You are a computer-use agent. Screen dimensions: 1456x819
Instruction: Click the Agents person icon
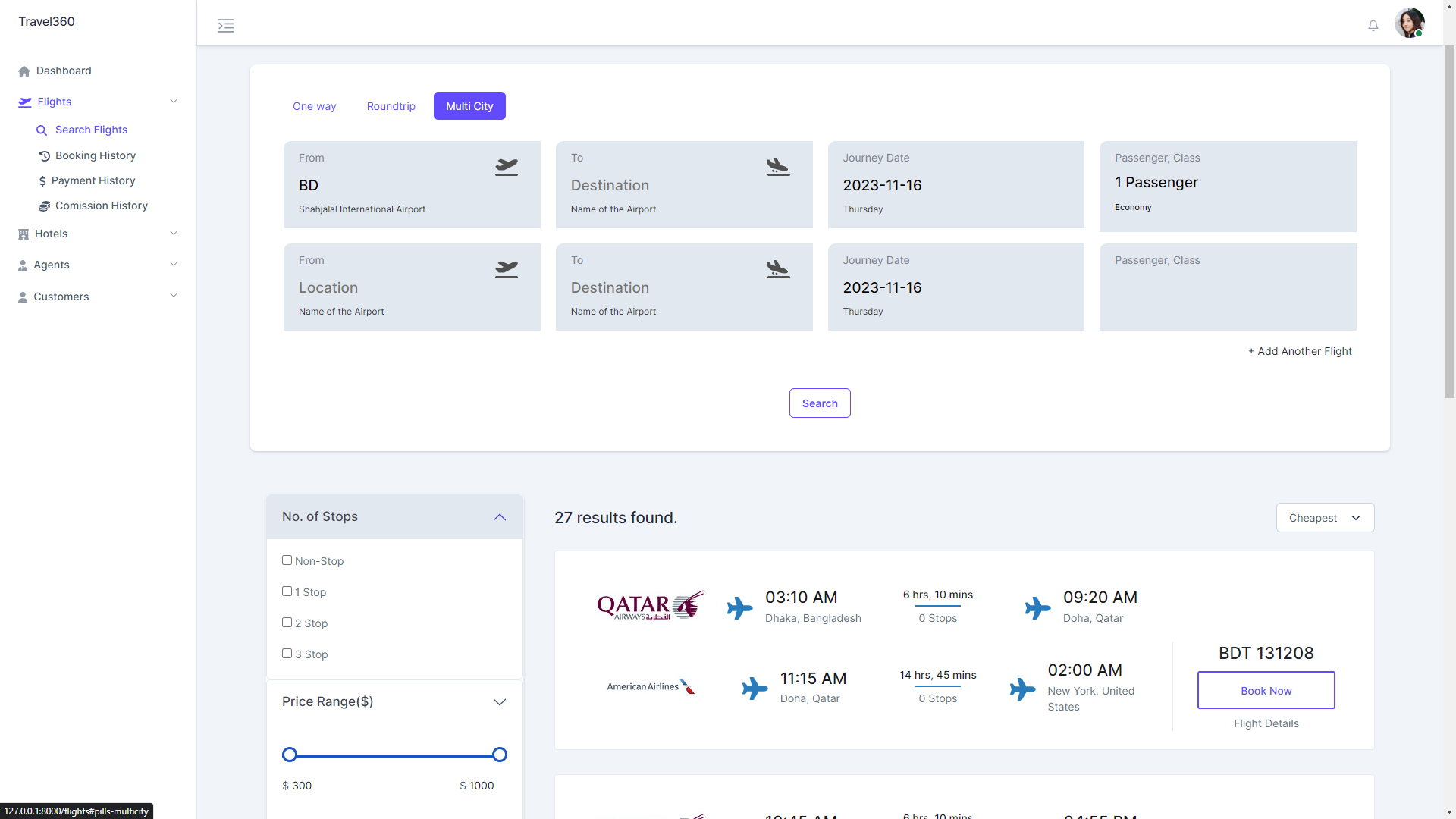coord(23,265)
